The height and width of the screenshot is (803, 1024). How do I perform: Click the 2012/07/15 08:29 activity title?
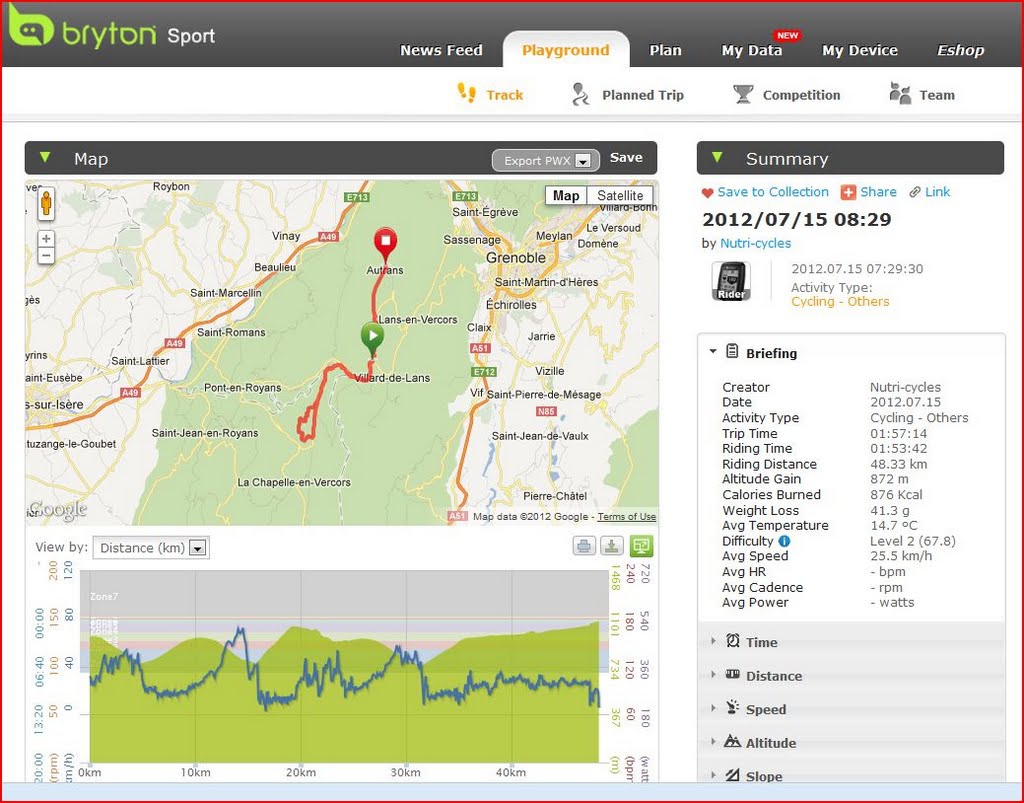click(797, 219)
